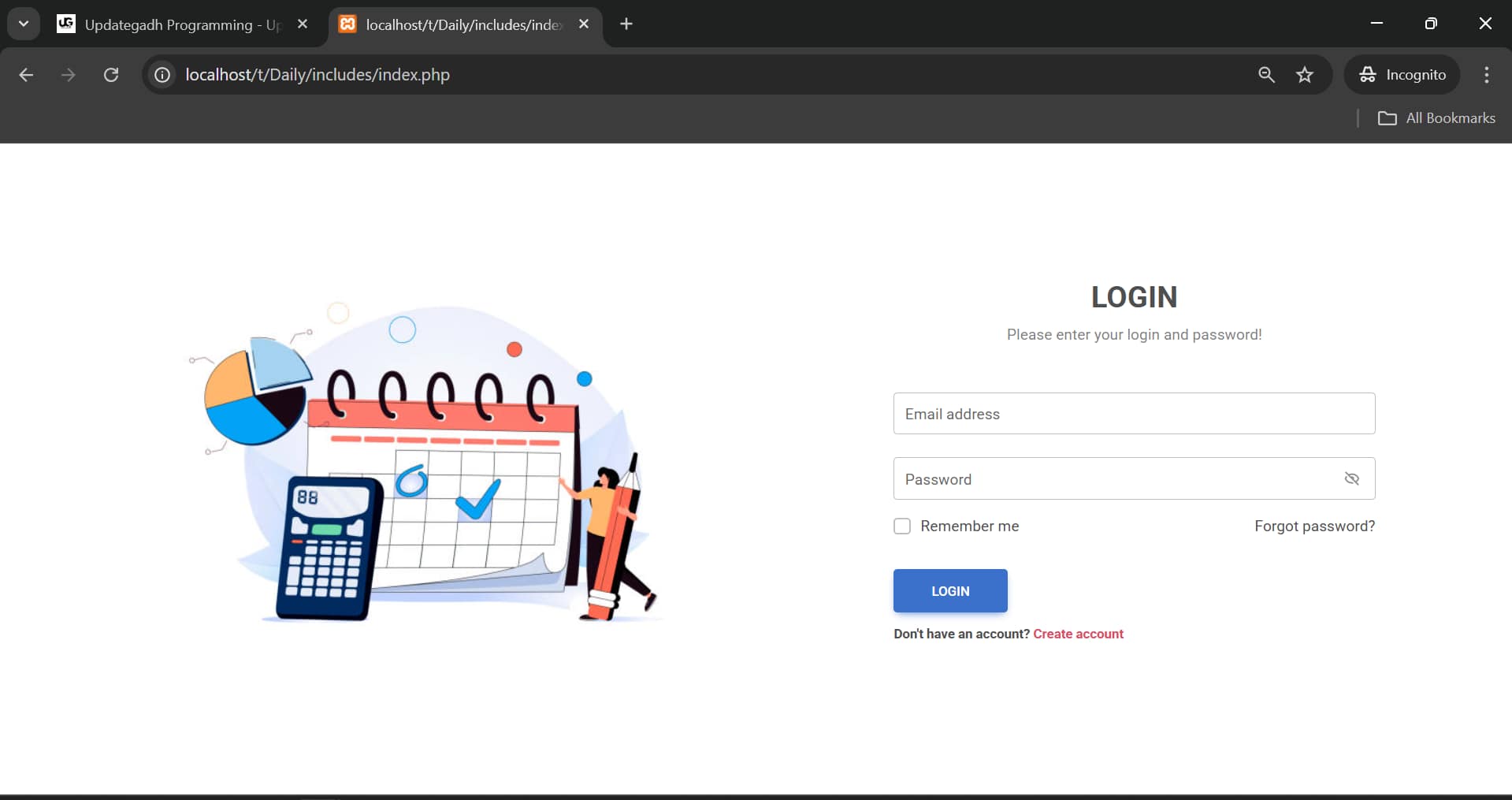Click into the Password field
Image resolution: width=1512 pixels, height=800 pixels.
pyautogui.click(x=1111, y=479)
